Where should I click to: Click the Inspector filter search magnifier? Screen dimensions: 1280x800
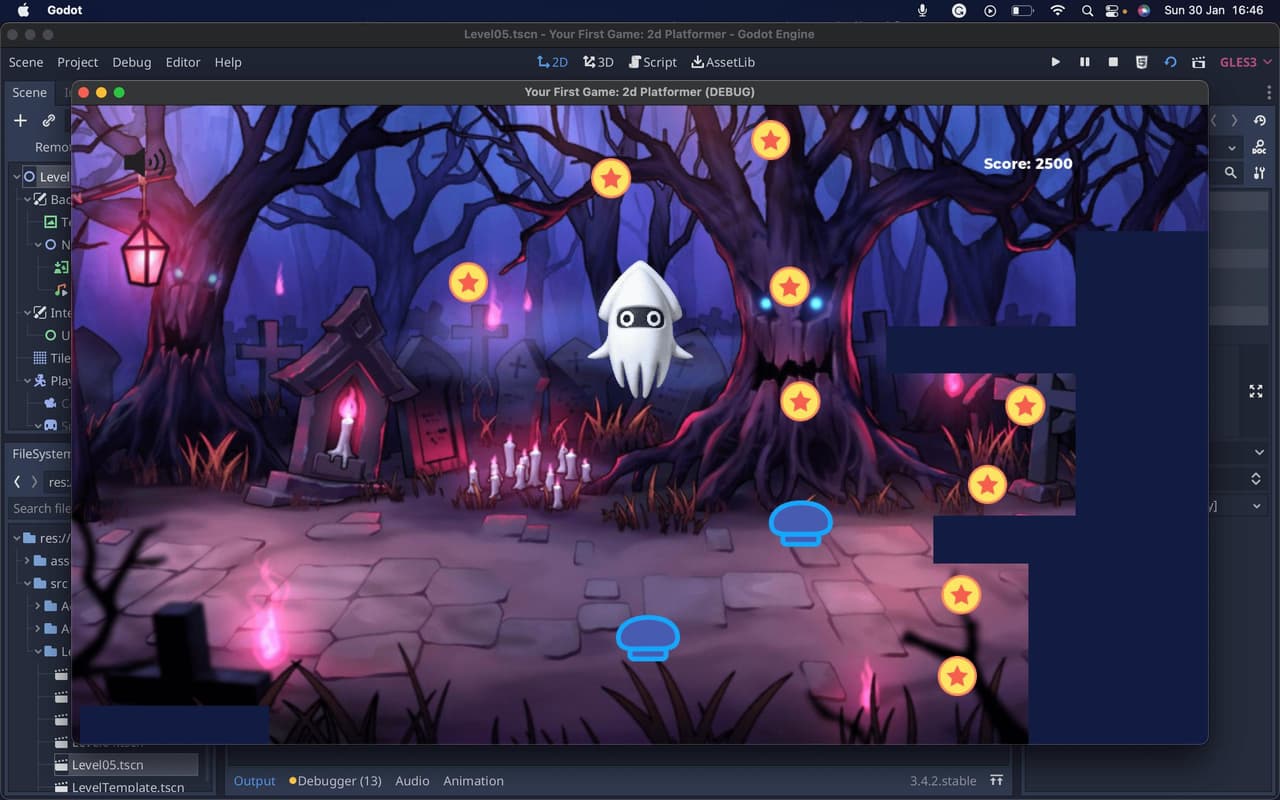click(1231, 173)
